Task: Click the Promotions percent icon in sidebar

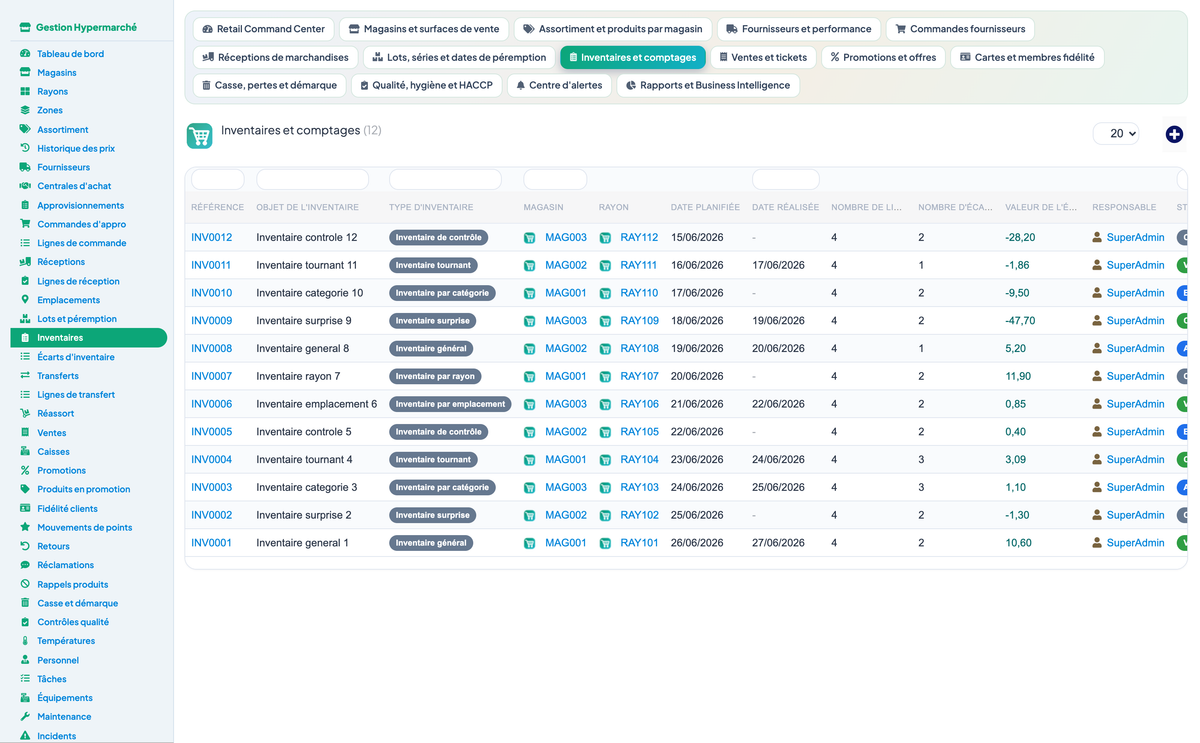Action: click(x=25, y=470)
